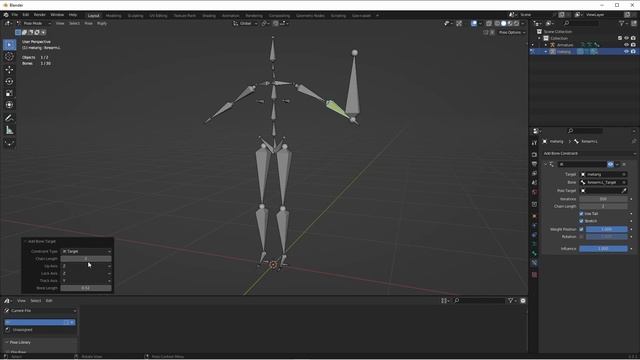Select the Move tool
Viewport: 640px width, 360px height.
point(9,70)
